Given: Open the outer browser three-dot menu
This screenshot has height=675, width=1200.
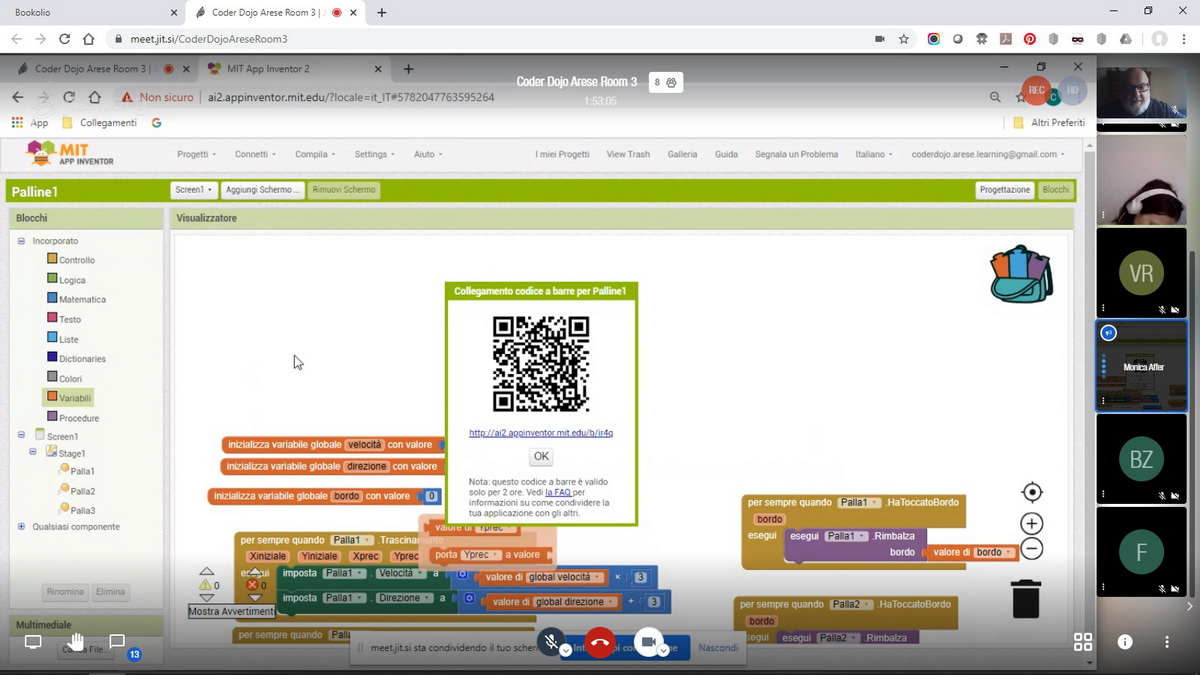Looking at the screenshot, I should pyautogui.click(x=1186, y=39).
